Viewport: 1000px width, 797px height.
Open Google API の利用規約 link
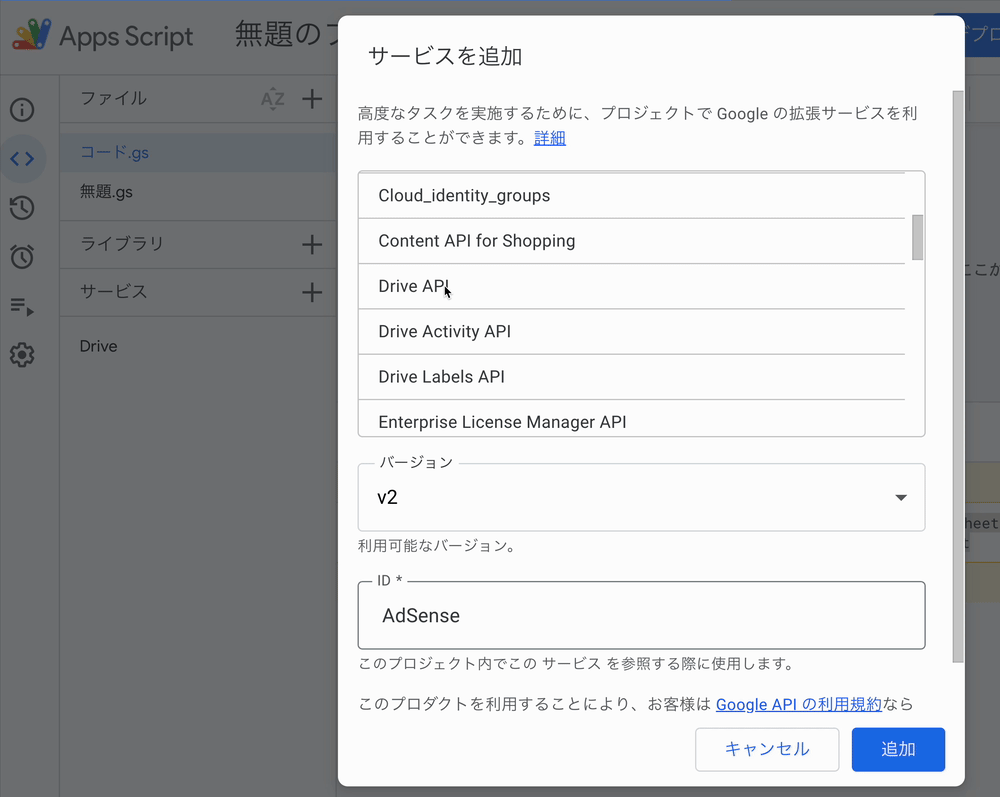(x=798, y=704)
